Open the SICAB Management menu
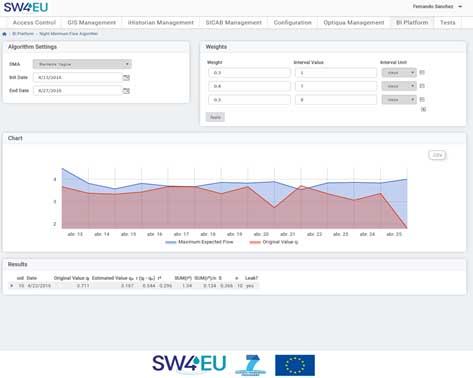This screenshot has width=473, height=378. pos(234,23)
